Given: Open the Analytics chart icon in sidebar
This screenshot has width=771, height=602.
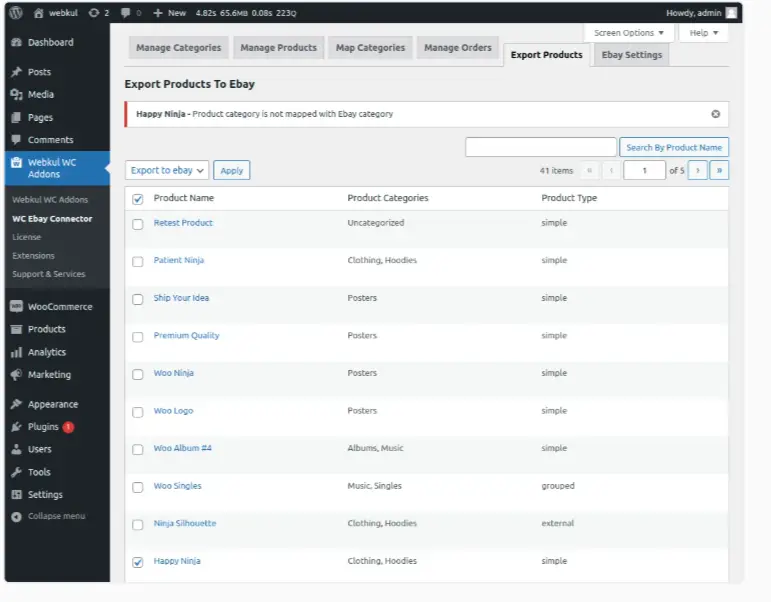Looking at the screenshot, I should coord(16,352).
